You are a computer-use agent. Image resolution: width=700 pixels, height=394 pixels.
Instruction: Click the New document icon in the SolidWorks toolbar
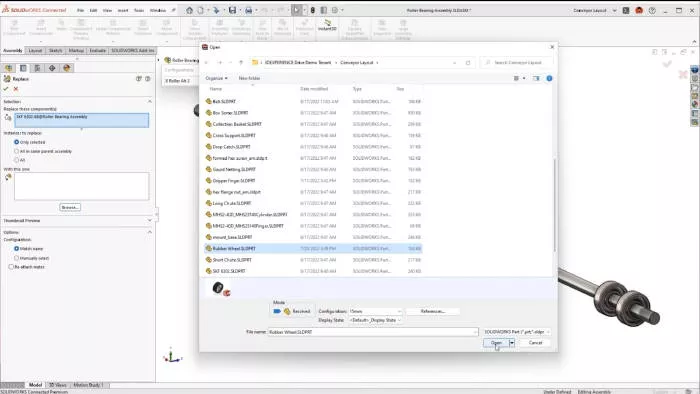tap(200, 10)
